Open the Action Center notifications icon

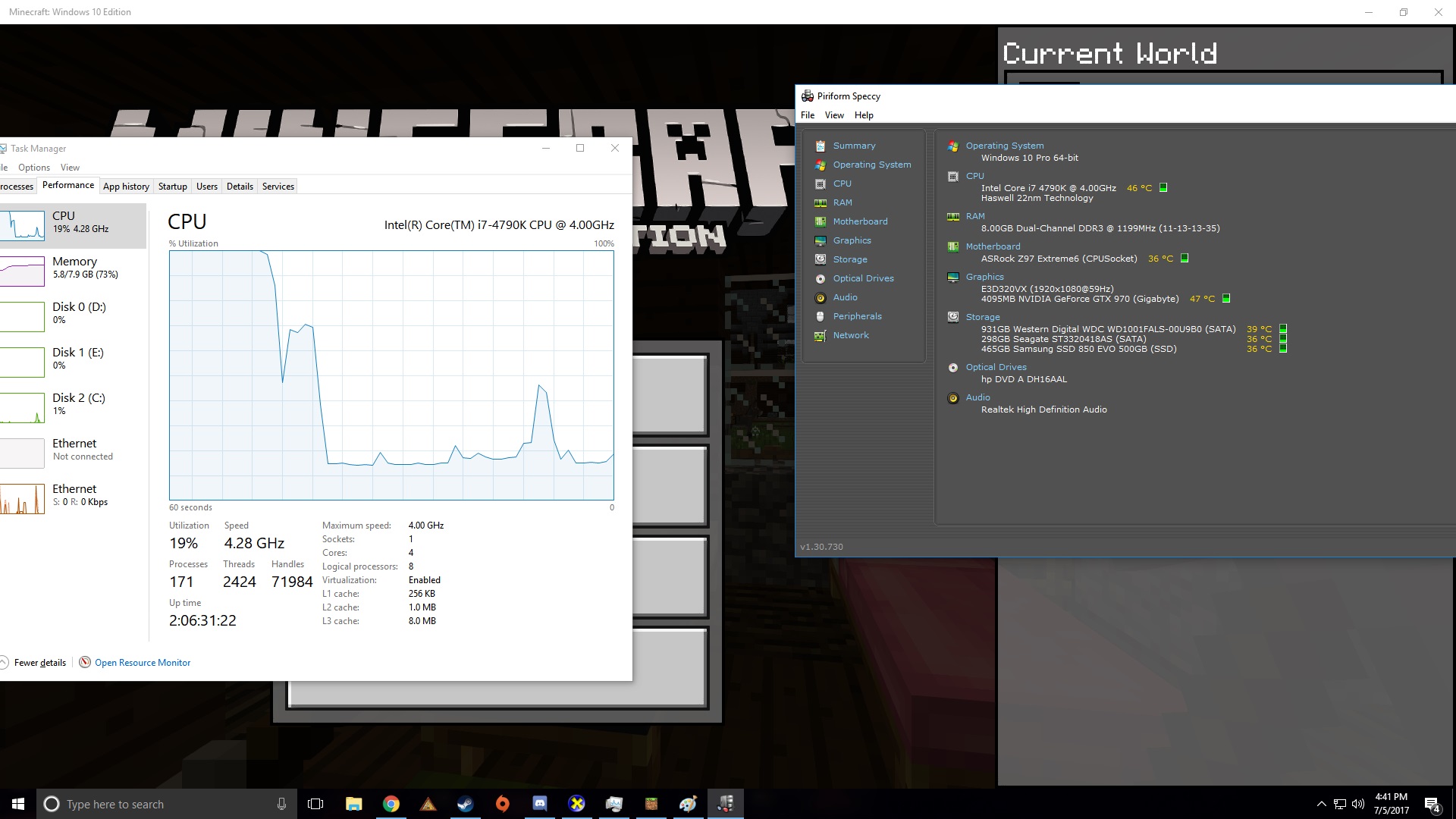click(x=1432, y=805)
